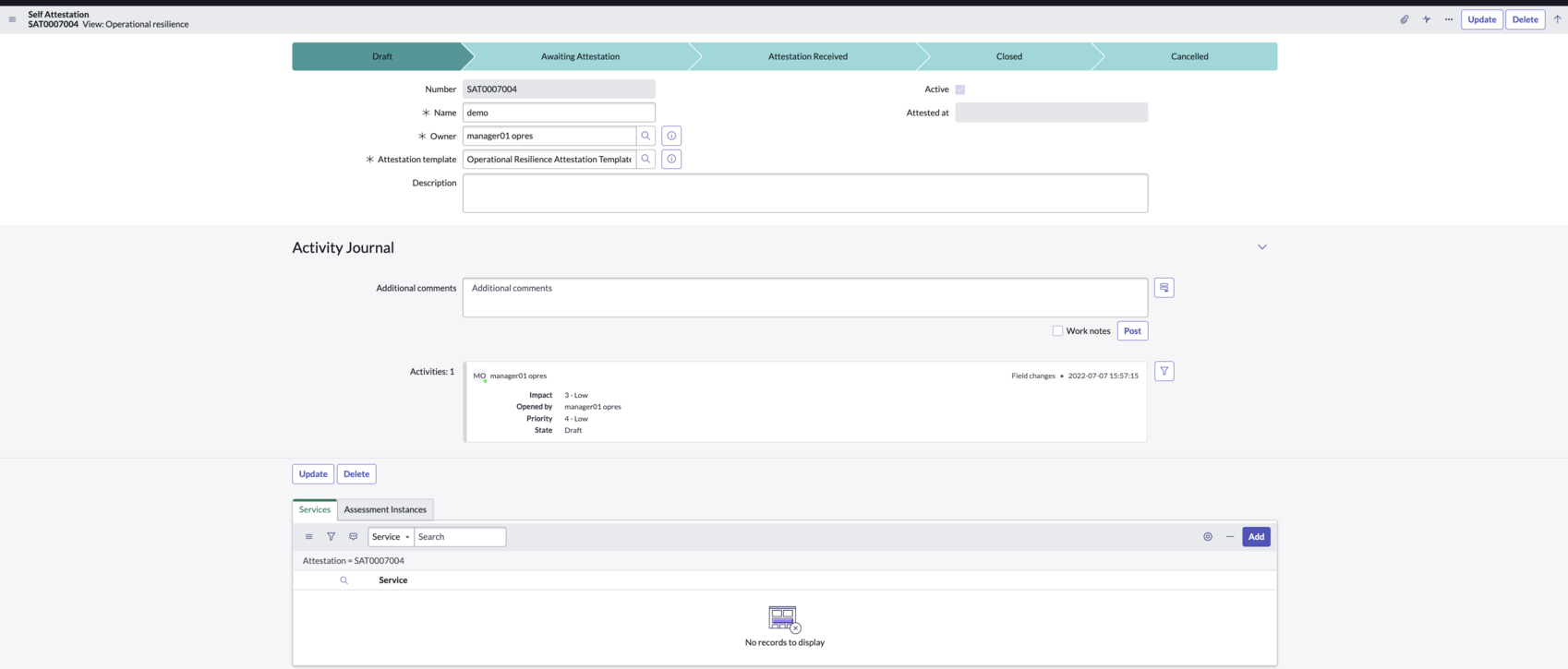Click the Name field containing demo
1568x669 pixels.
coord(559,113)
